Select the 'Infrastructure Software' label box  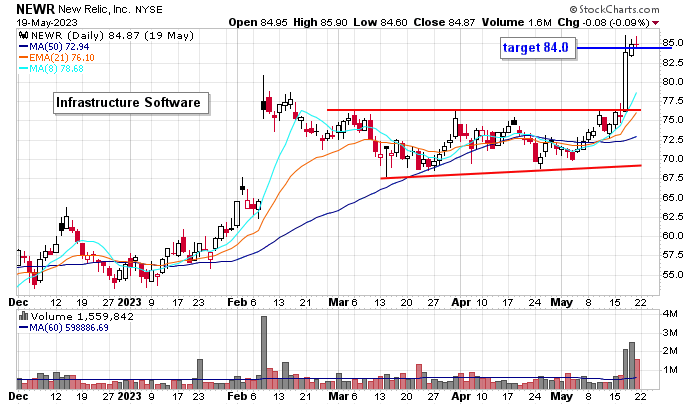point(128,103)
